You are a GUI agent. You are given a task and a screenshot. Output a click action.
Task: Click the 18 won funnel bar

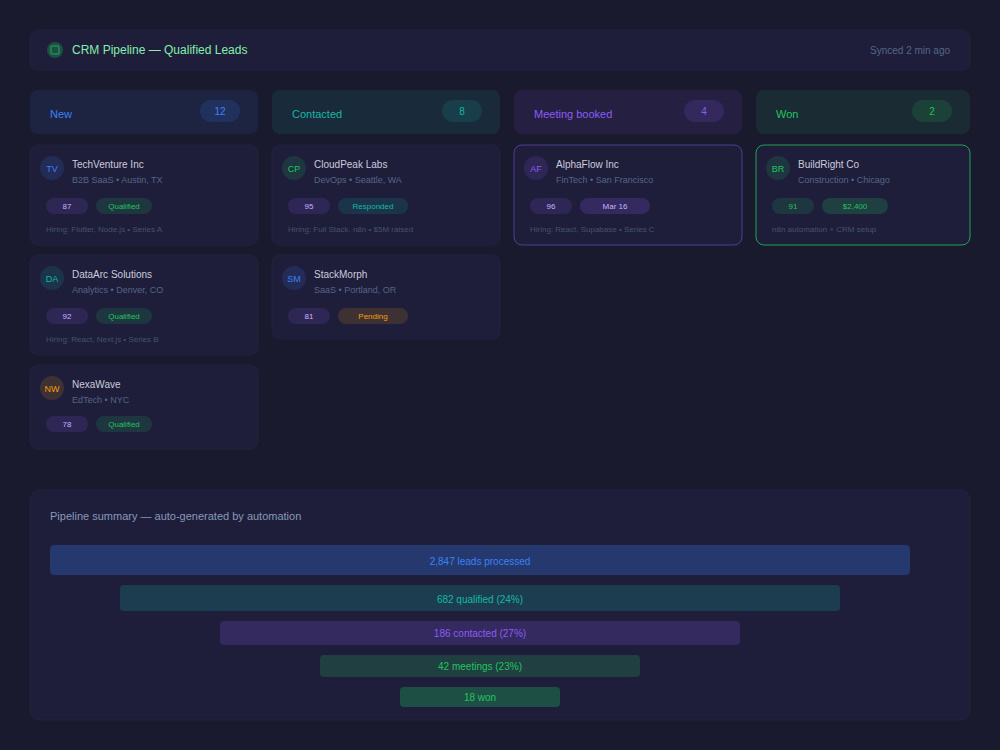480,697
